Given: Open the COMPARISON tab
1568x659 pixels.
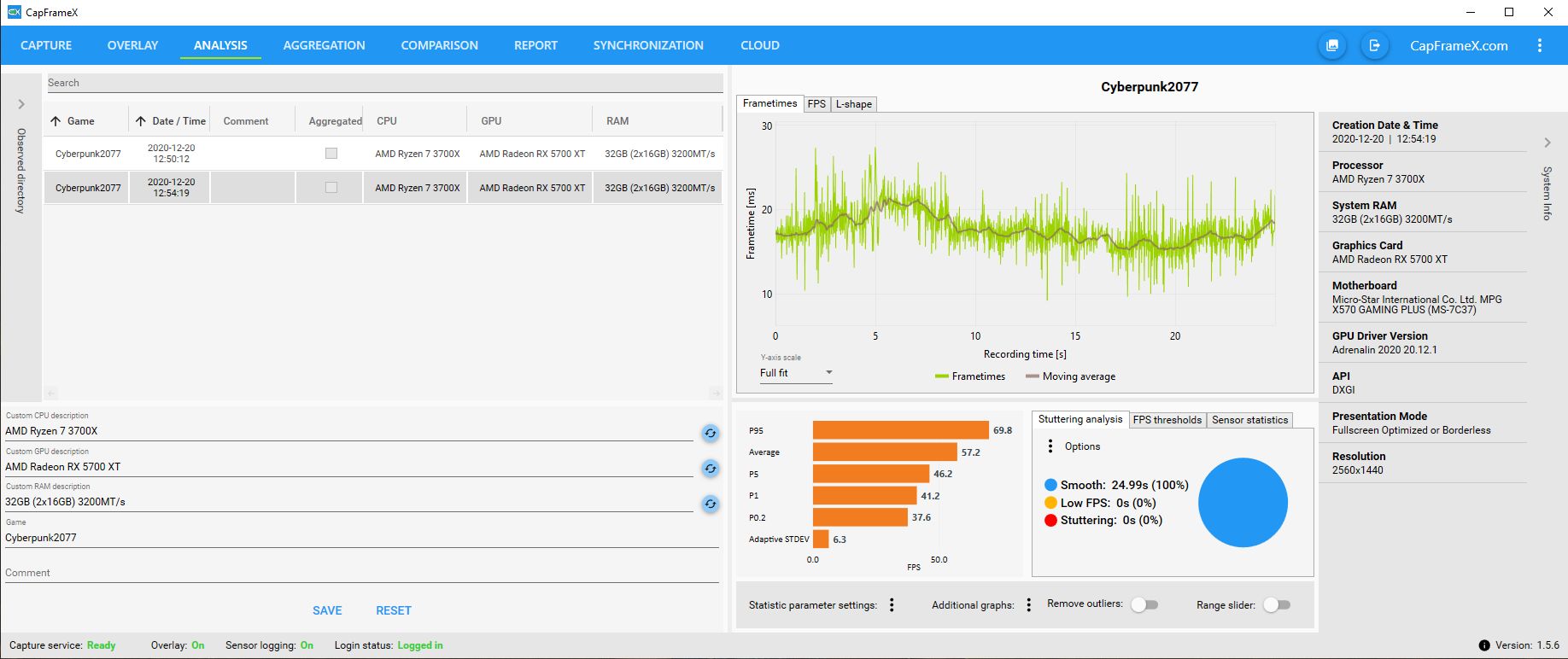Looking at the screenshot, I should tap(439, 45).
